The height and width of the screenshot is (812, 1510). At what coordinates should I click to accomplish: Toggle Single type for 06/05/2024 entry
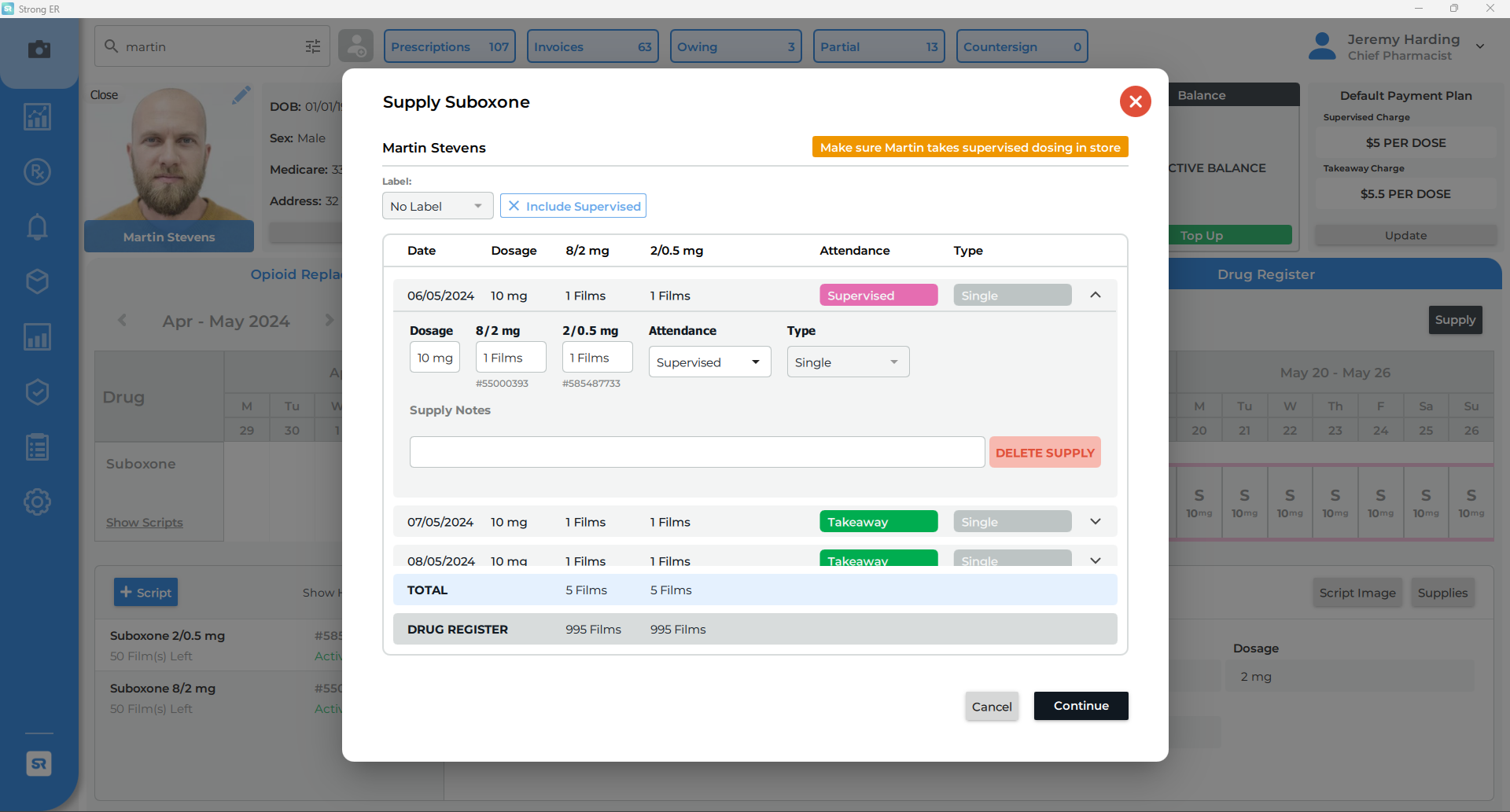(1012, 294)
